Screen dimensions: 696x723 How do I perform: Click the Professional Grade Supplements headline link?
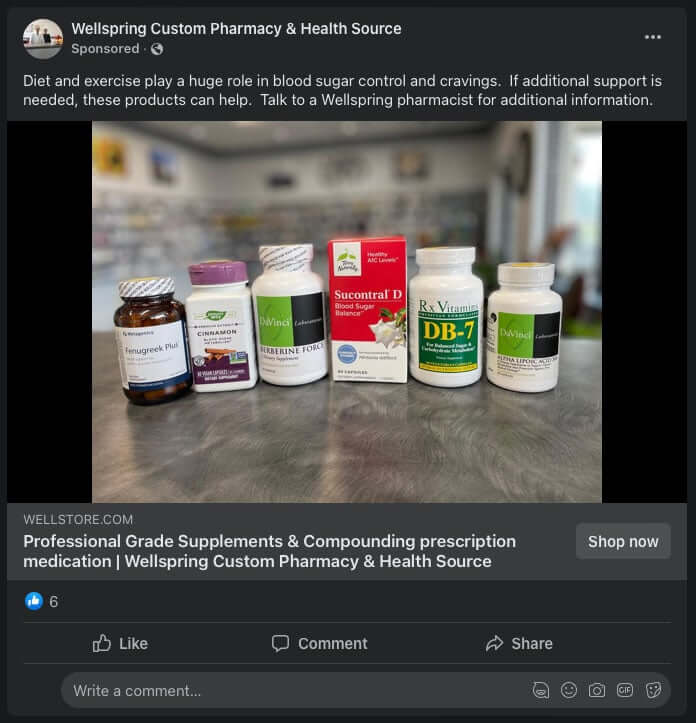click(270, 551)
